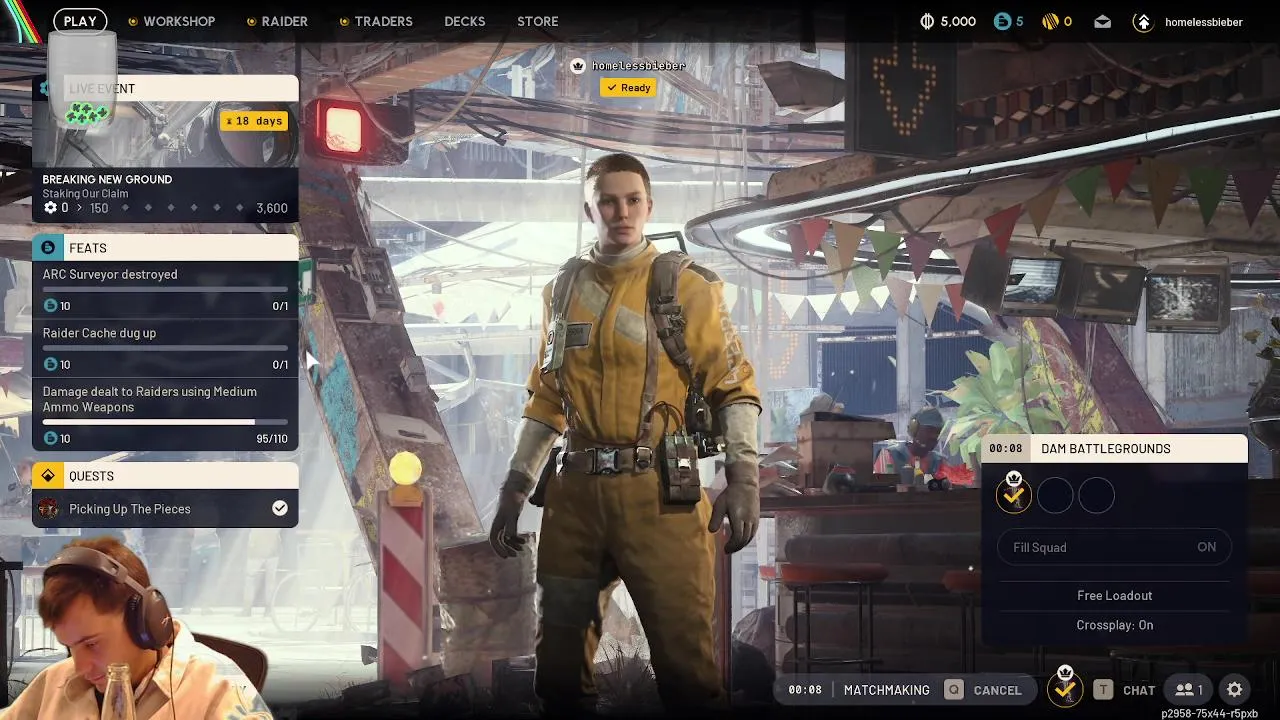Change the Free Loadout option

1114,595
